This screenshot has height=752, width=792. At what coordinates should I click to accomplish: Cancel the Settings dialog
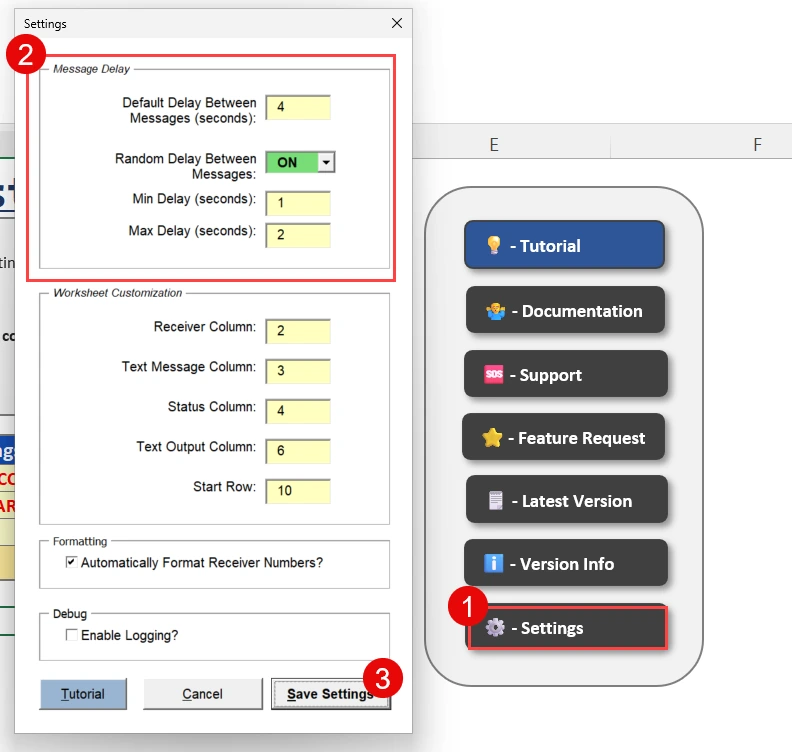pos(203,694)
